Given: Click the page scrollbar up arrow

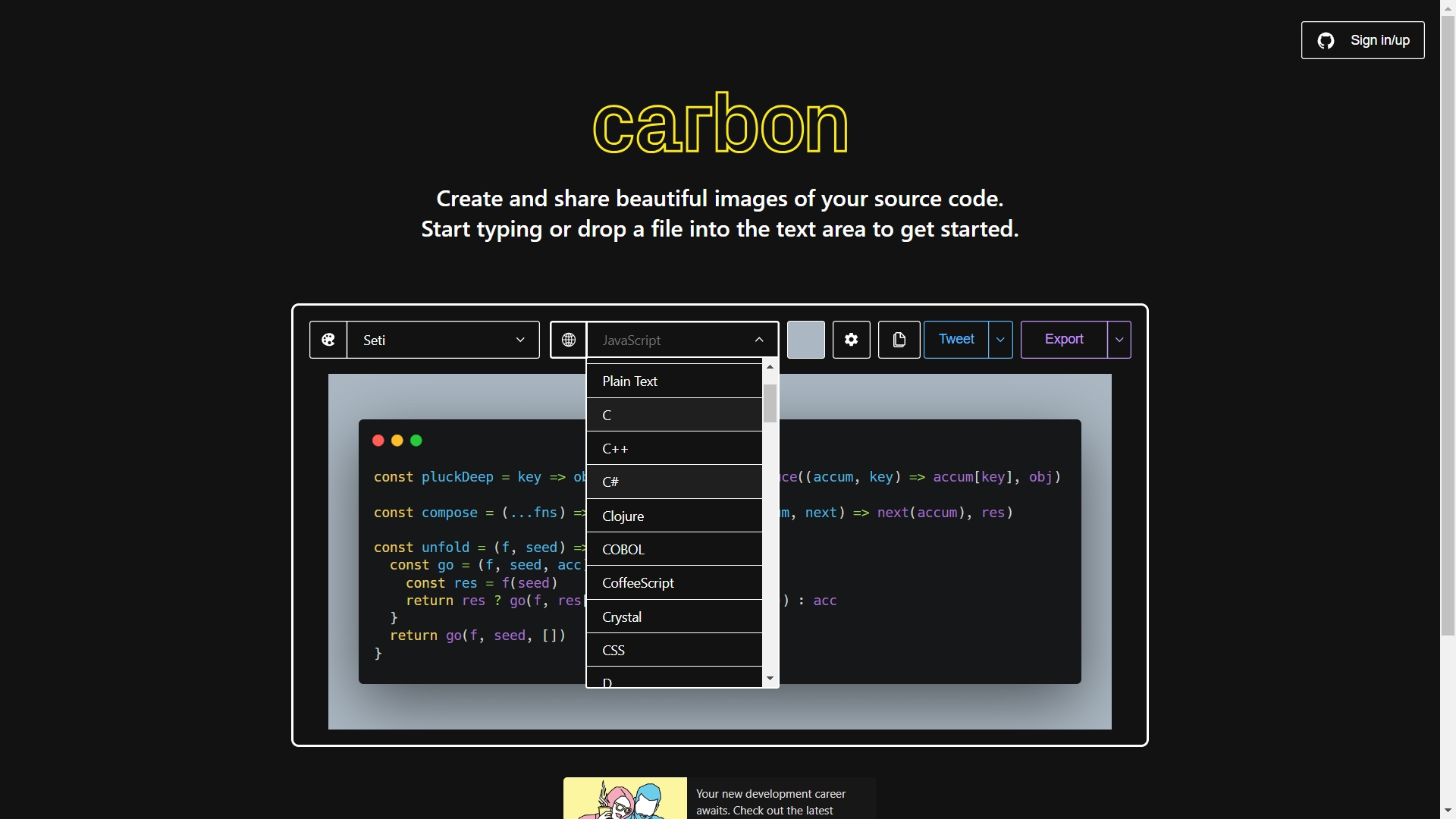Looking at the screenshot, I should click(x=1448, y=8).
